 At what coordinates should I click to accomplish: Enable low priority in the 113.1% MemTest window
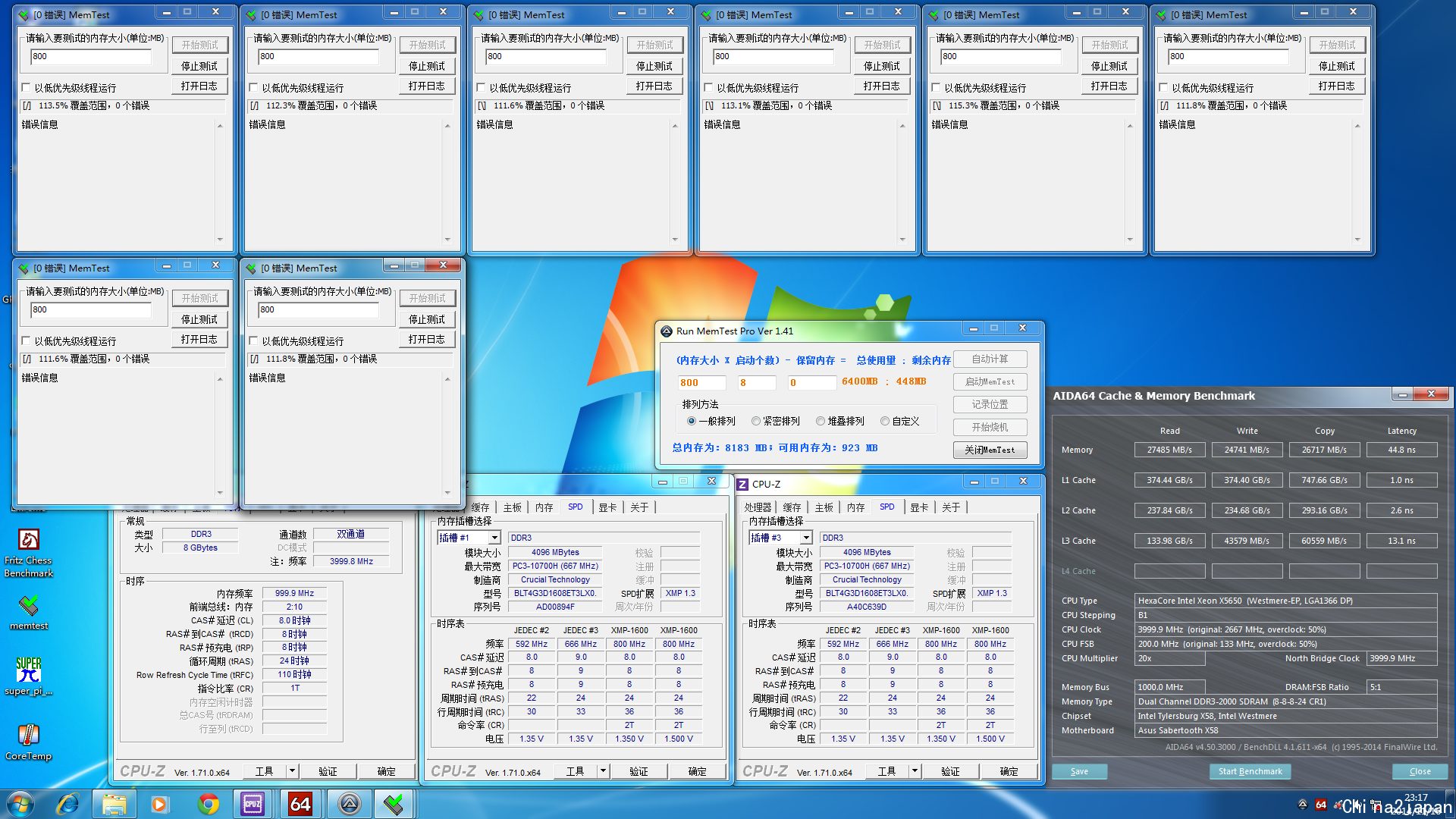tap(709, 88)
